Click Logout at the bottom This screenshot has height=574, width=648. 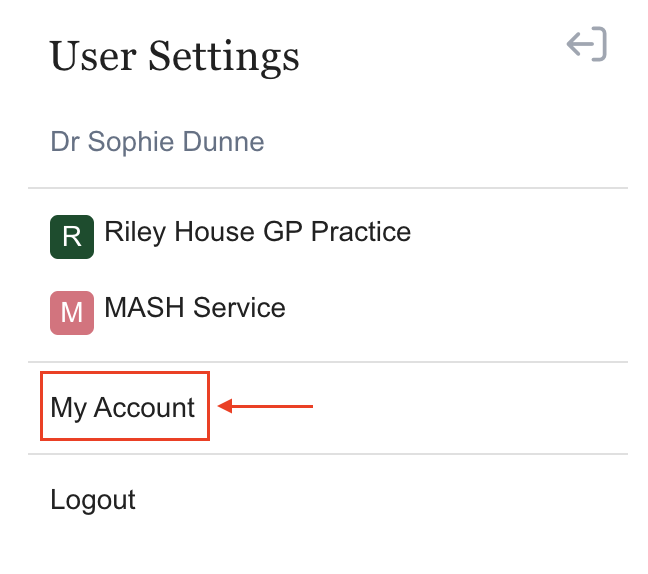point(93,499)
